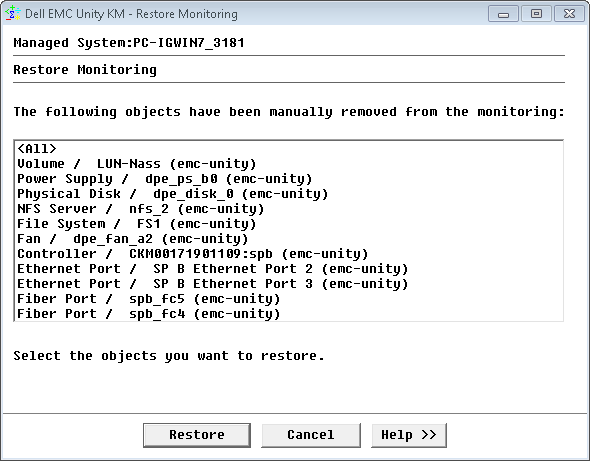
Task: Maximize the Restore Monitoring window
Action: click(536, 14)
